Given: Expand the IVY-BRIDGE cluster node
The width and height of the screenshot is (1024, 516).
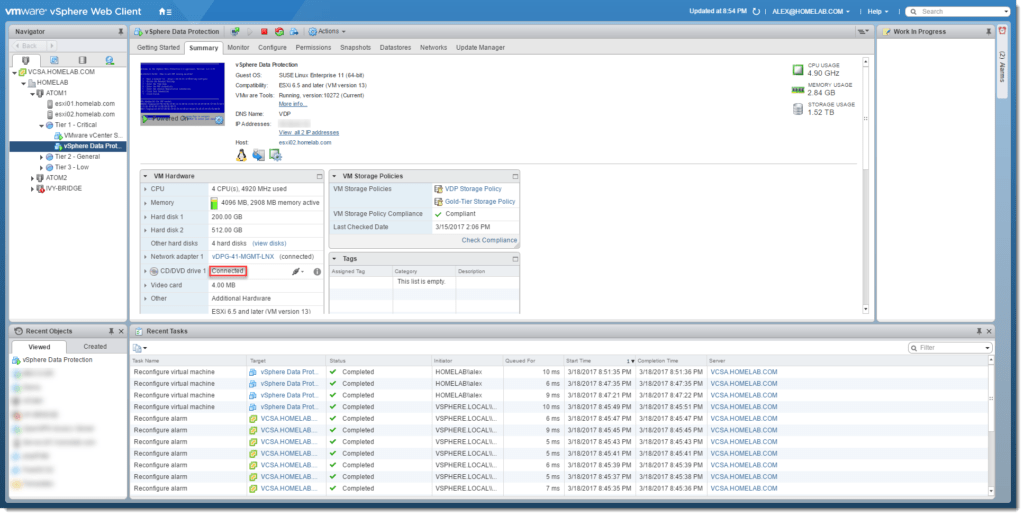Looking at the screenshot, I should (x=32, y=189).
